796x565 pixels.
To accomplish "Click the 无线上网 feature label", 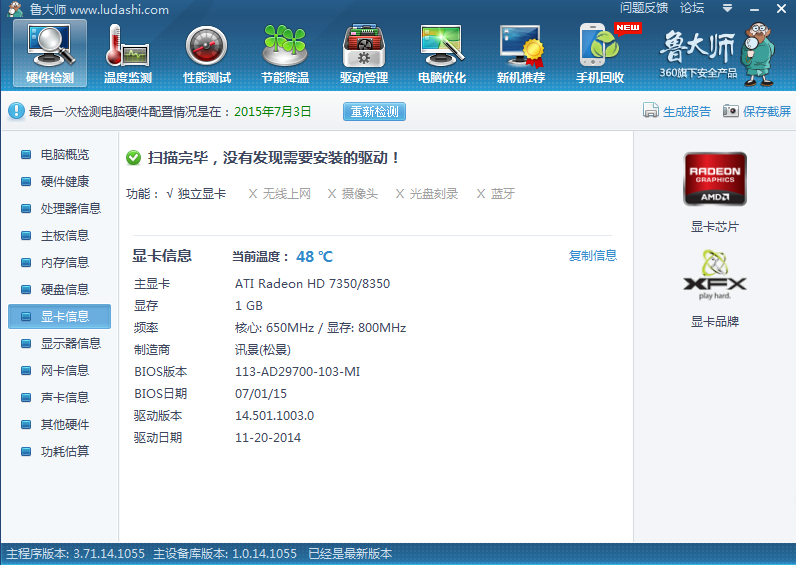I will coord(286,193).
